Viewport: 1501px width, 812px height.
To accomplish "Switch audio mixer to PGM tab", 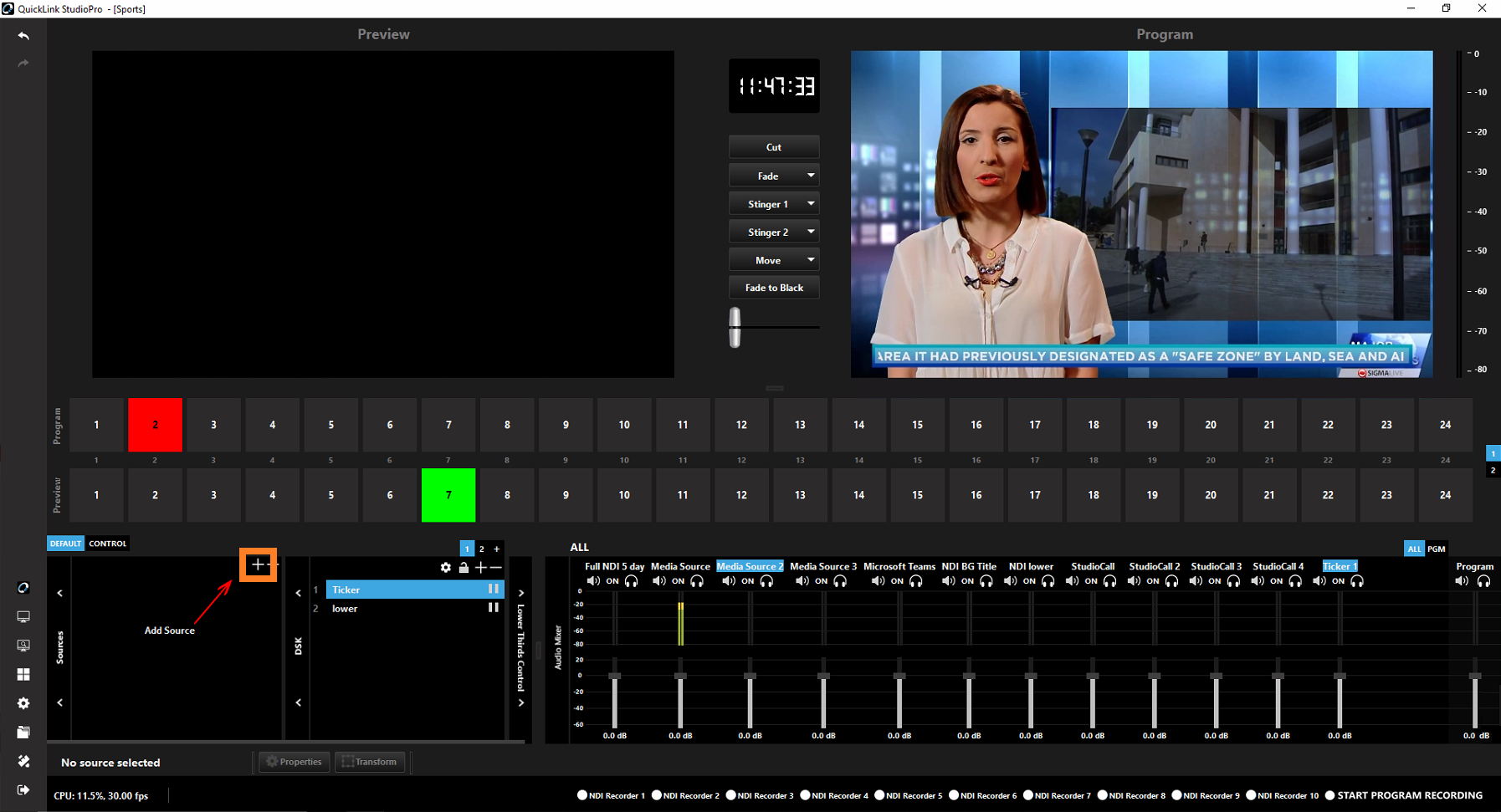I will [x=1436, y=549].
